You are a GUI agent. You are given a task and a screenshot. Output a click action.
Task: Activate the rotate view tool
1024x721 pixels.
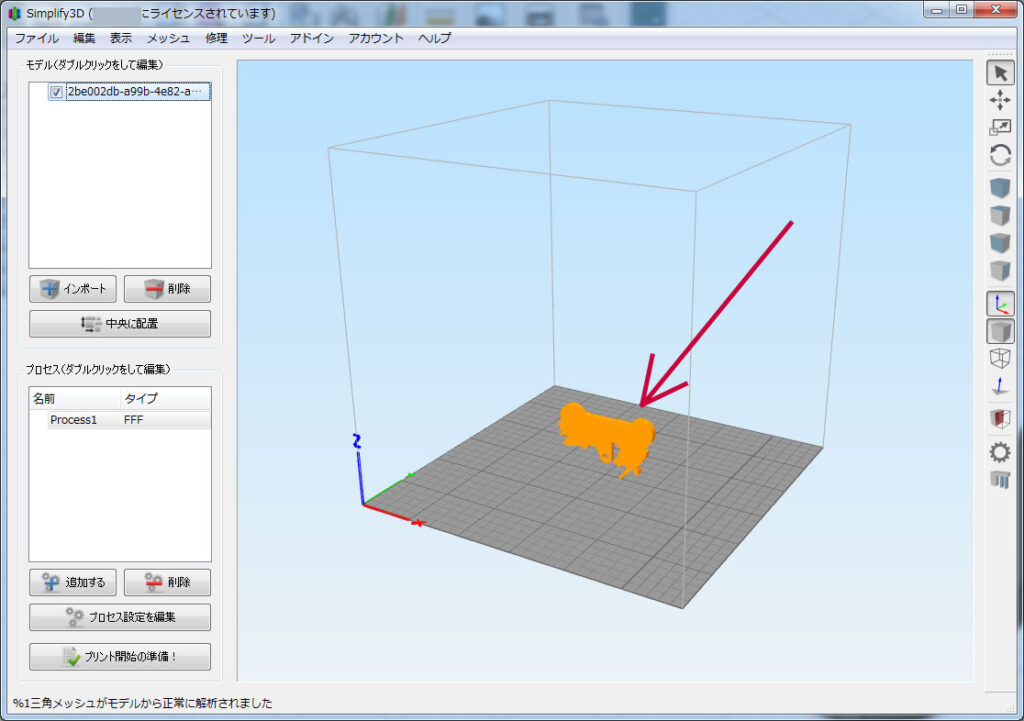pos(1000,155)
